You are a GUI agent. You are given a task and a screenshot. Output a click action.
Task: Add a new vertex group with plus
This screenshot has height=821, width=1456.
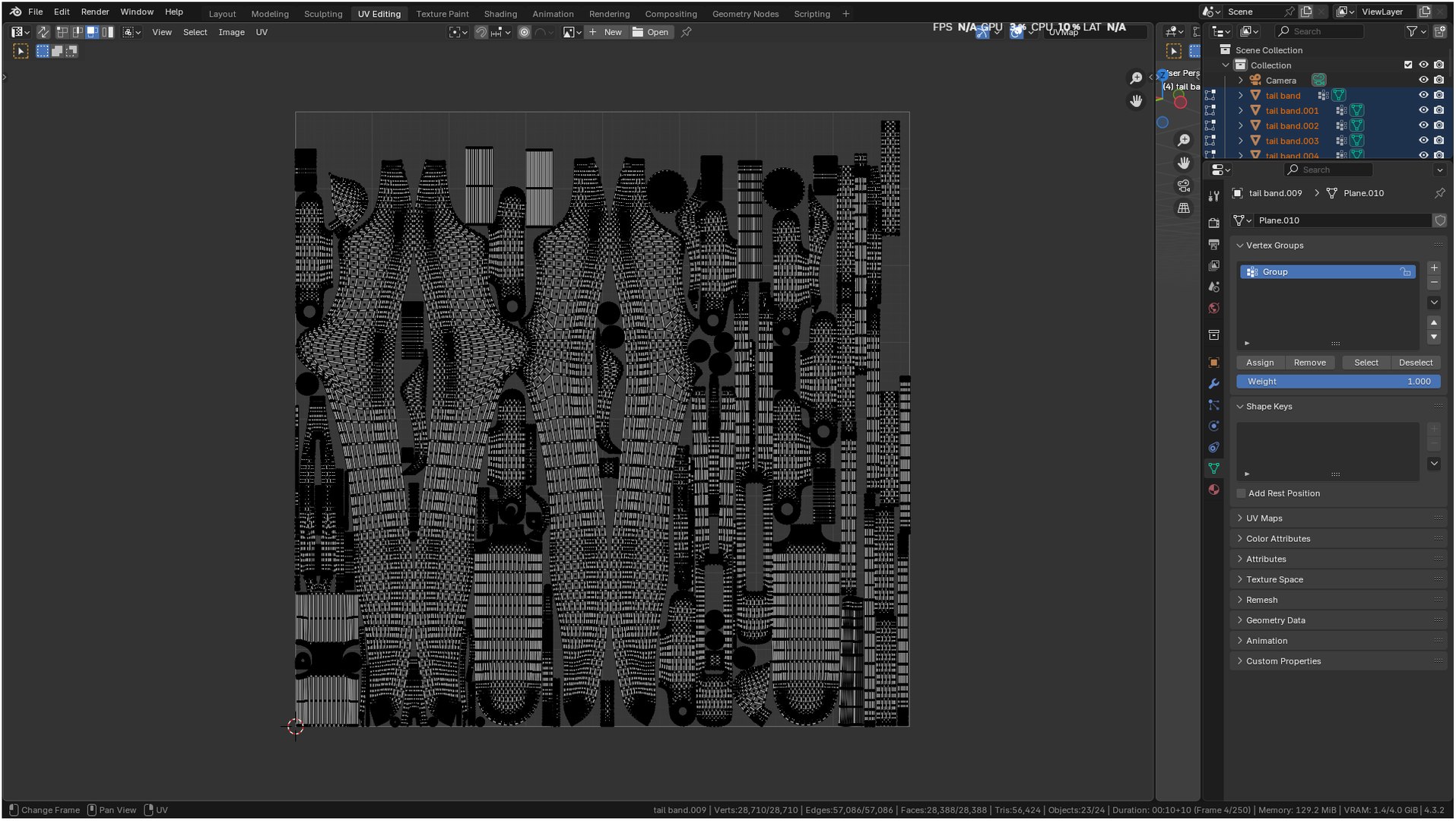[1434, 268]
